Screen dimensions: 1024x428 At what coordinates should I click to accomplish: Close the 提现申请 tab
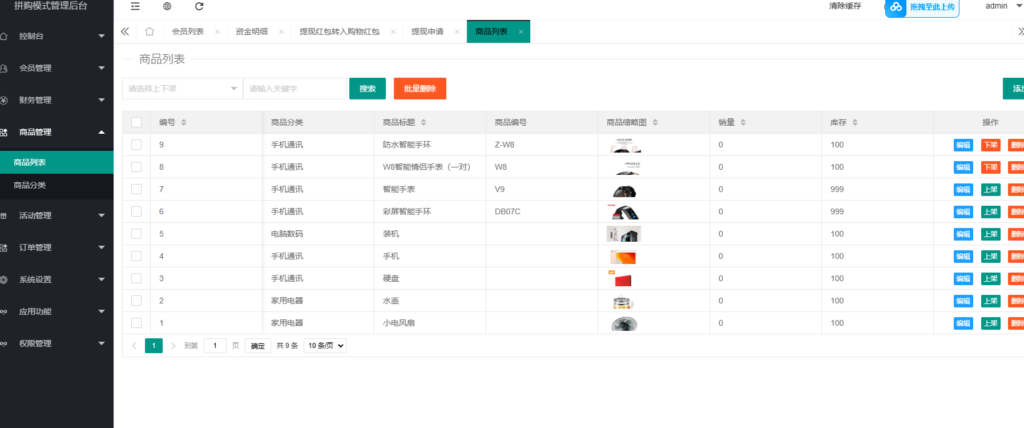pyautogui.click(x=456, y=31)
